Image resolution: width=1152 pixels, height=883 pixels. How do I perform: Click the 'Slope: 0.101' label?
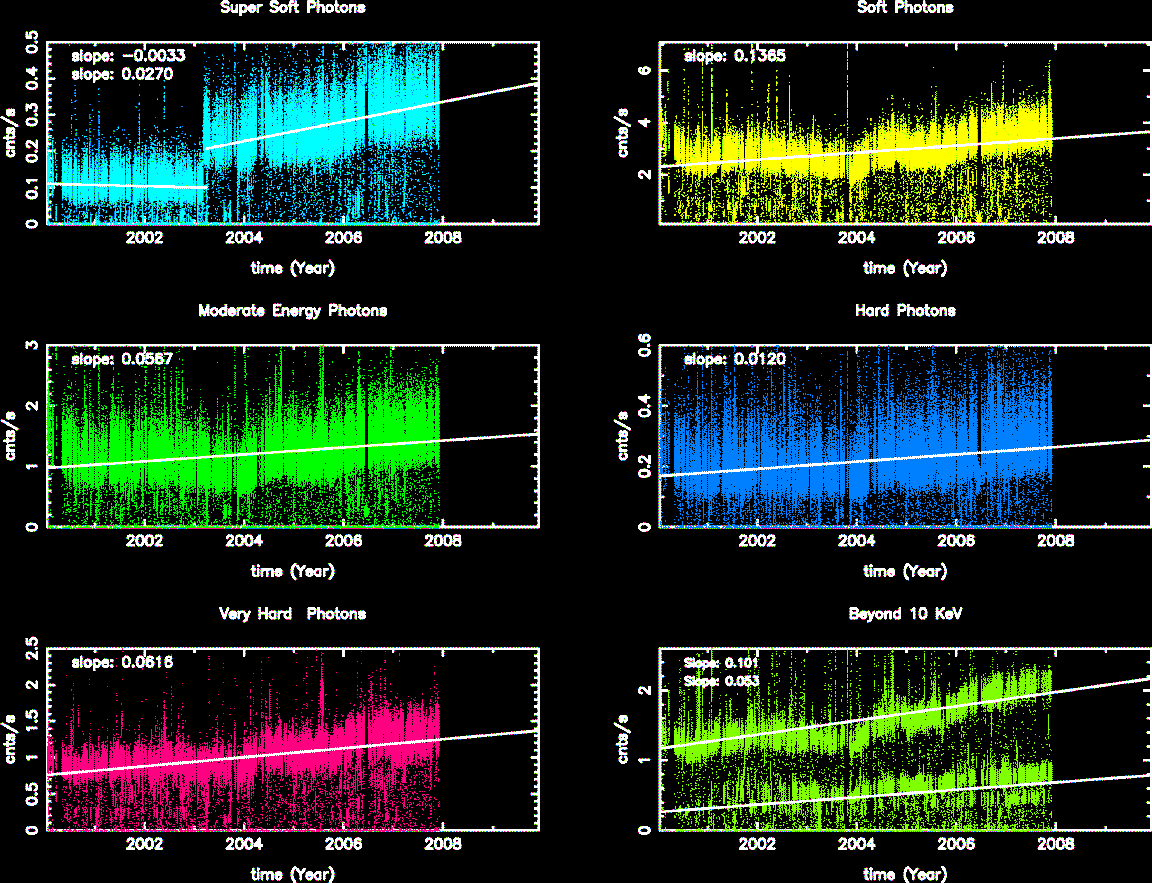click(x=721, y=663)
